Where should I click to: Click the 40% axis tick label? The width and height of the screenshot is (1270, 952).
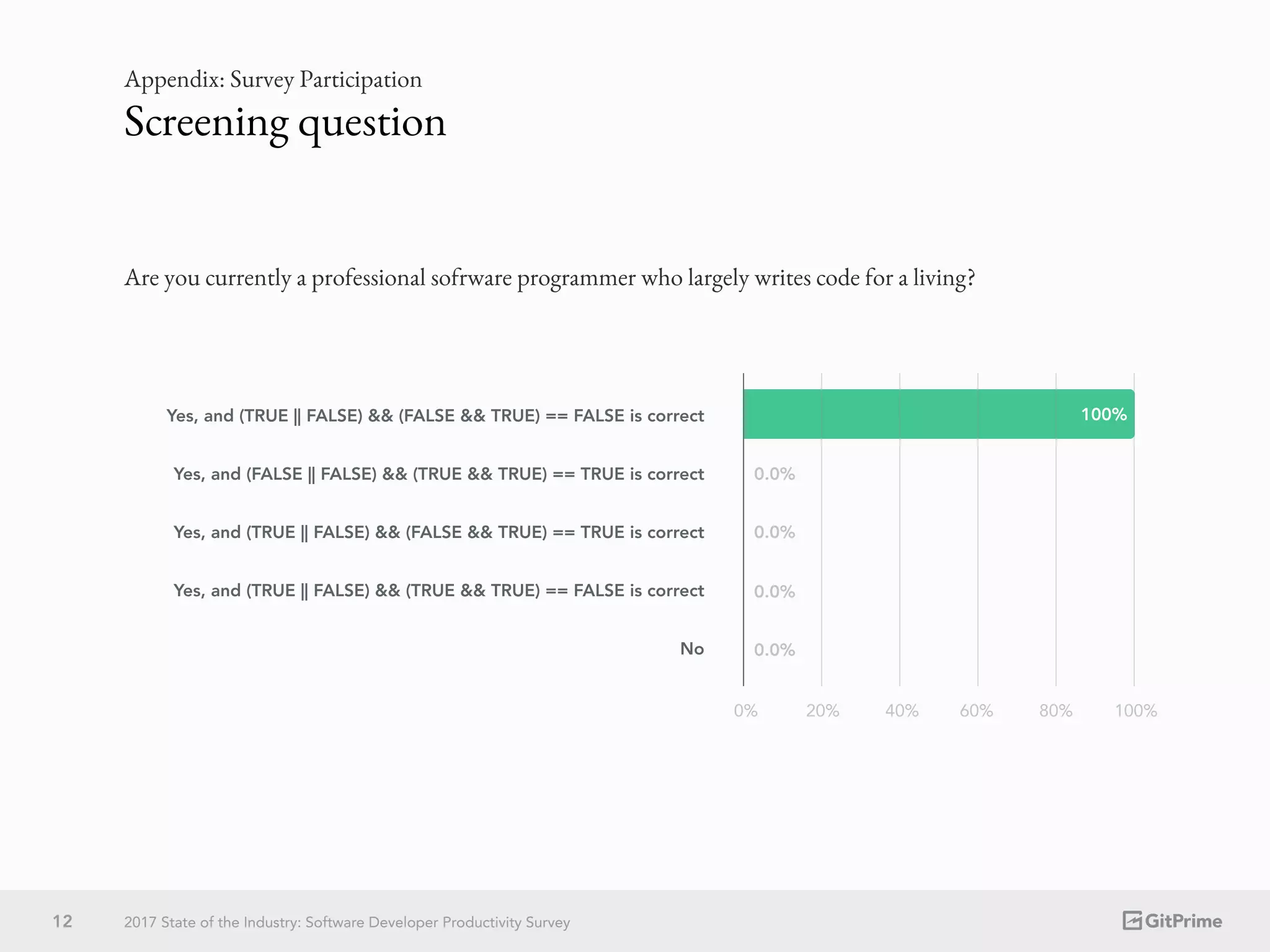(901, 711)
